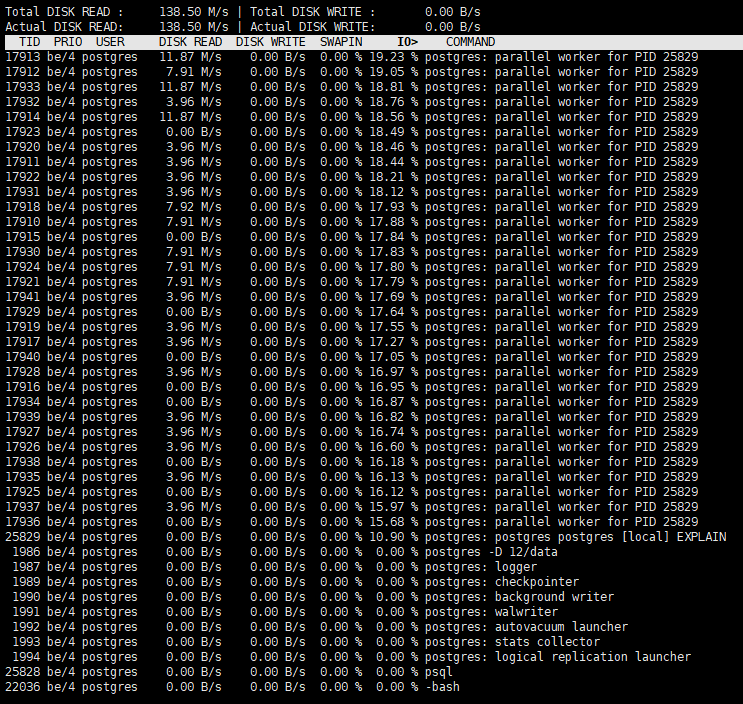The height and width of the screenshot is (704, 743).
Task: Select TID 17933 in process list
Action: coord(23,87)
